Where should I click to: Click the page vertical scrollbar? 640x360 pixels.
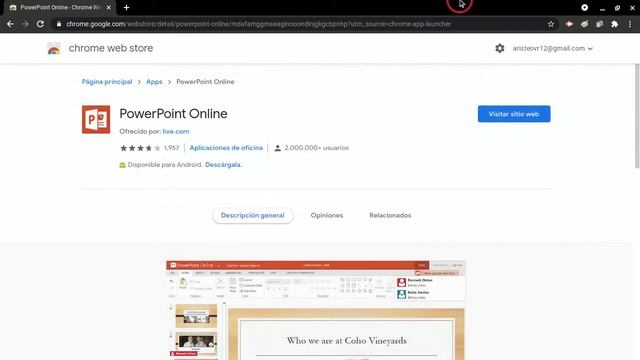tap(637, 116)
